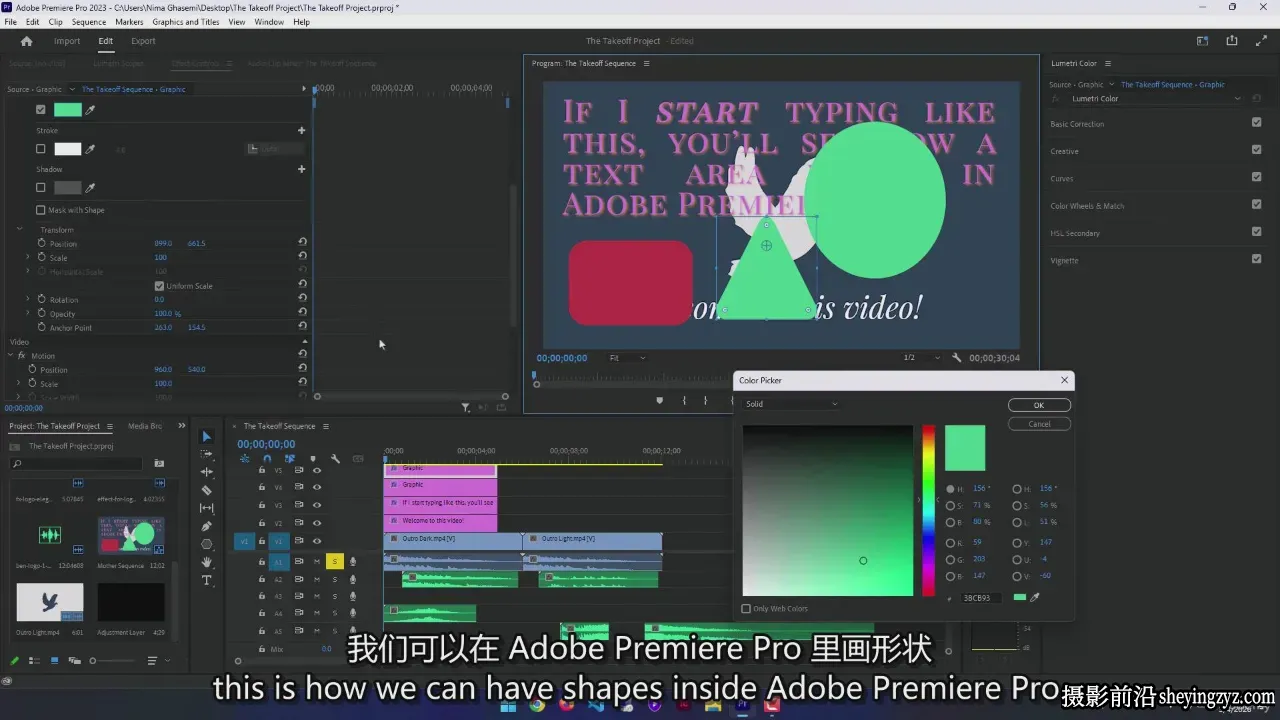Toggle the linked selection button in timeline
Image resolution: width=1280 pixels, height=720 pixels.
(290, 459)
